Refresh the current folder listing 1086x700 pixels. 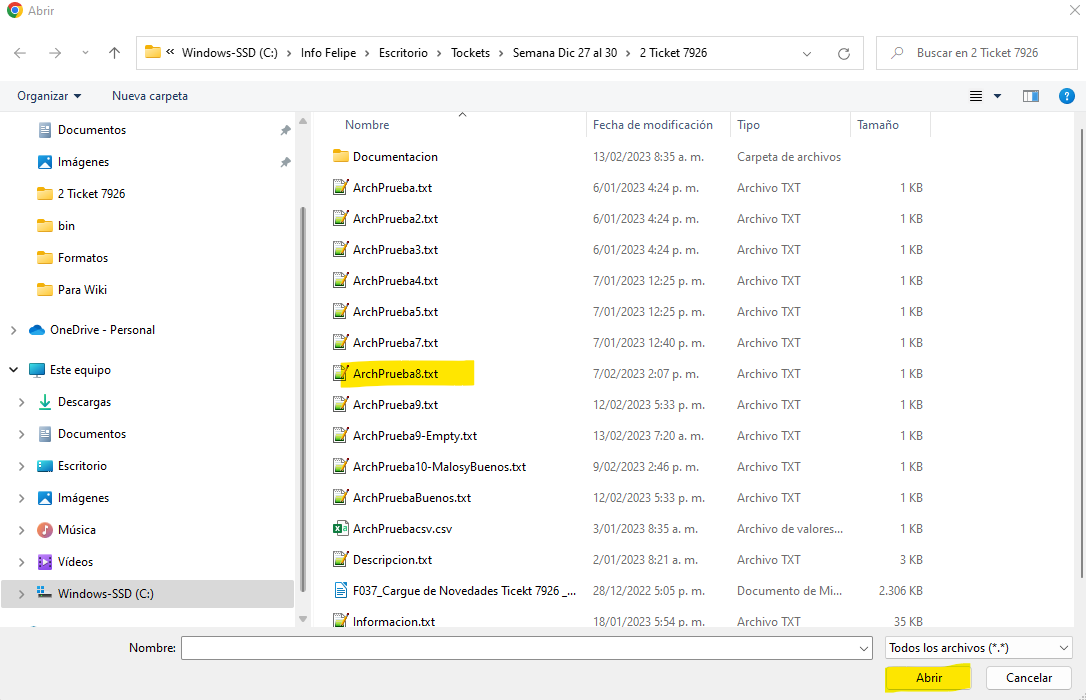pos(844,53)
